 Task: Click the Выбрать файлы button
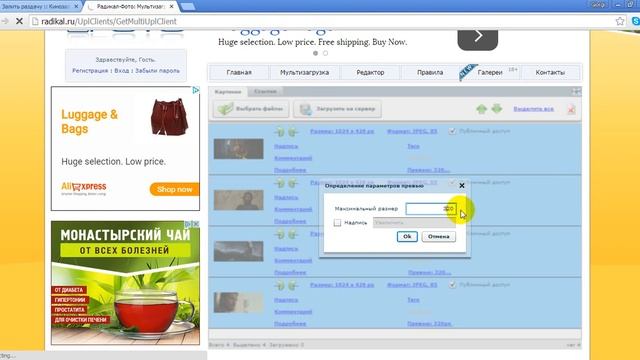[x=251, y=109]
